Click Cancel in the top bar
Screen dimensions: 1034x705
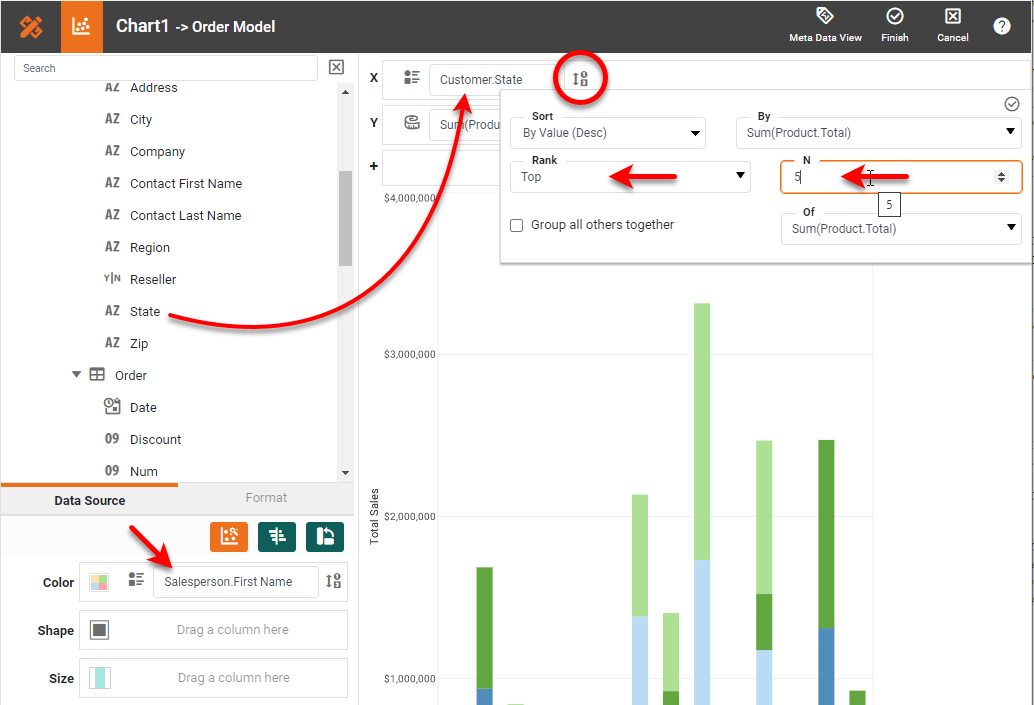tap(952, 26)
